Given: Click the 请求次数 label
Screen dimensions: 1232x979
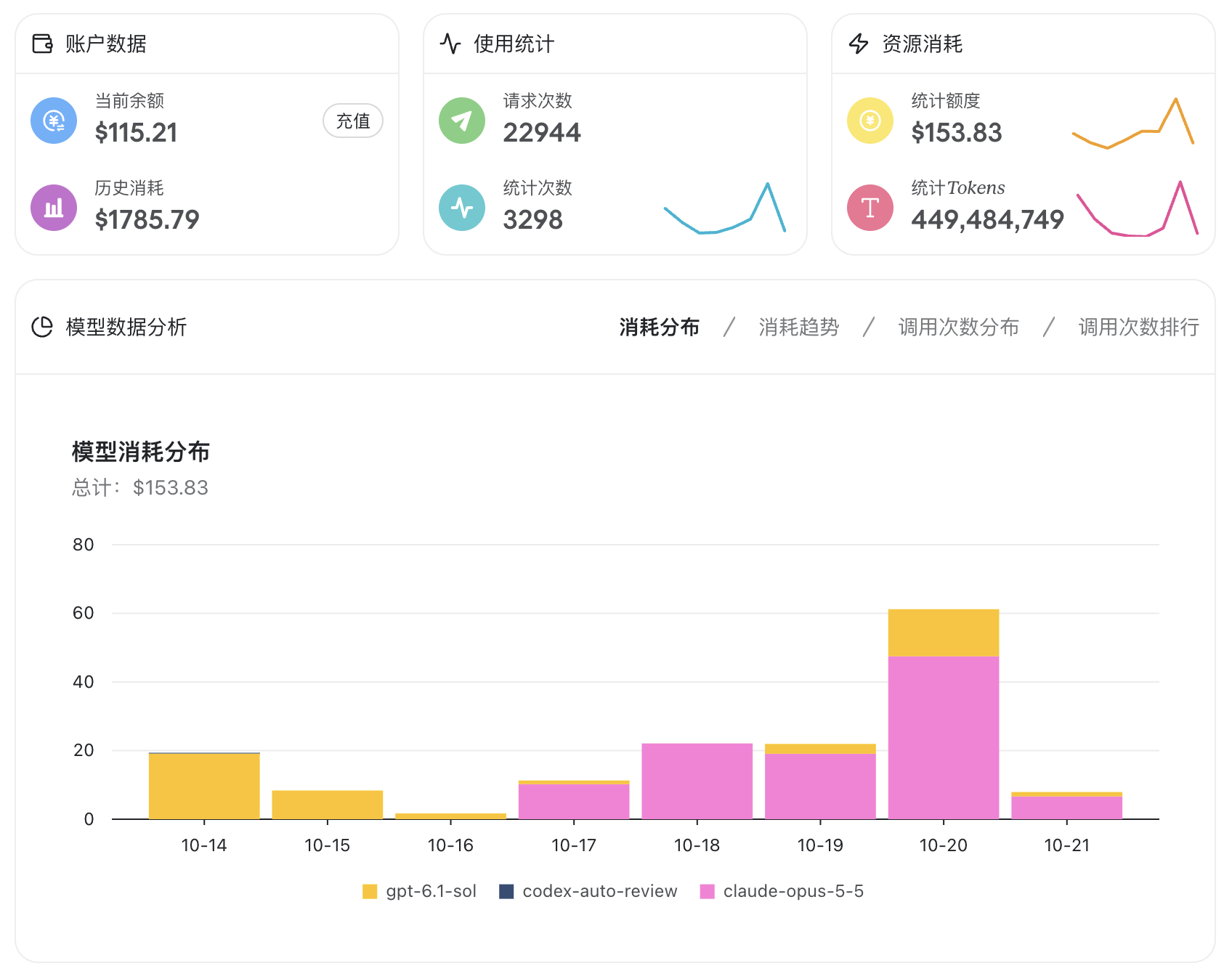Looking at the screenshot, I should tap(538, 100).
